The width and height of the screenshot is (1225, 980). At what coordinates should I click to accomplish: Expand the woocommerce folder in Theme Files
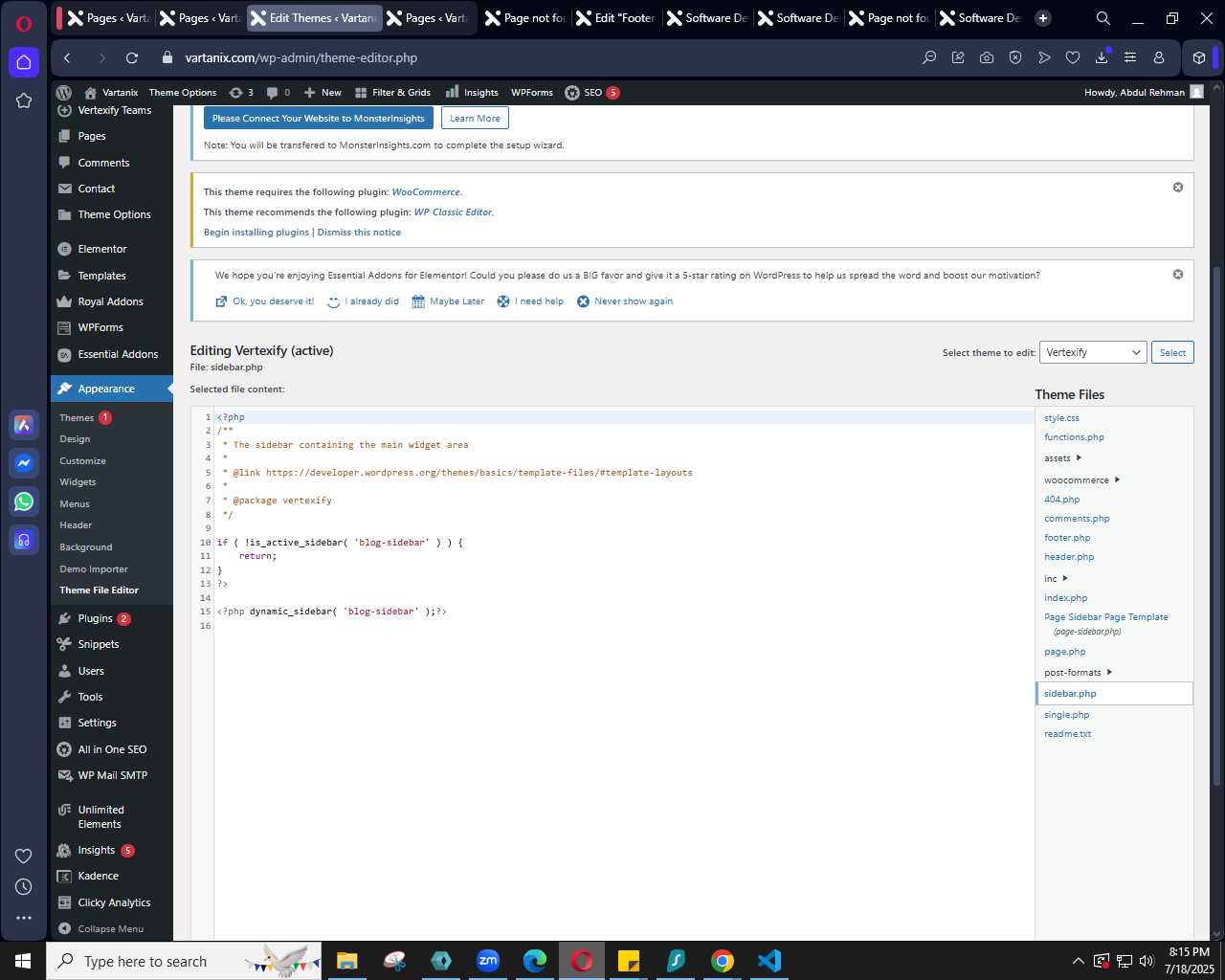pyautogui.click(x=1081, y=480)
